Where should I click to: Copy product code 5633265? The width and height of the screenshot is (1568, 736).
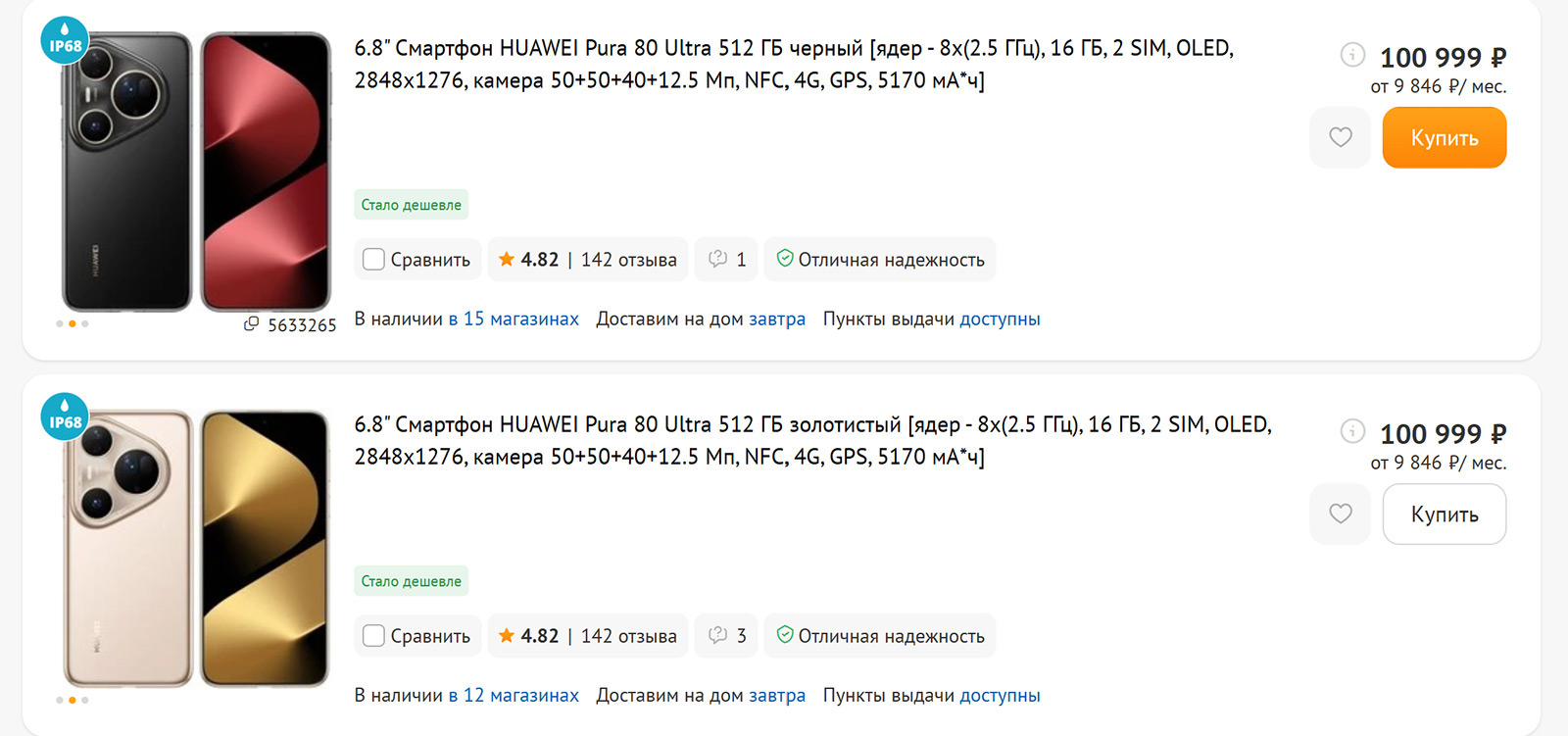[x=252, y=324]
